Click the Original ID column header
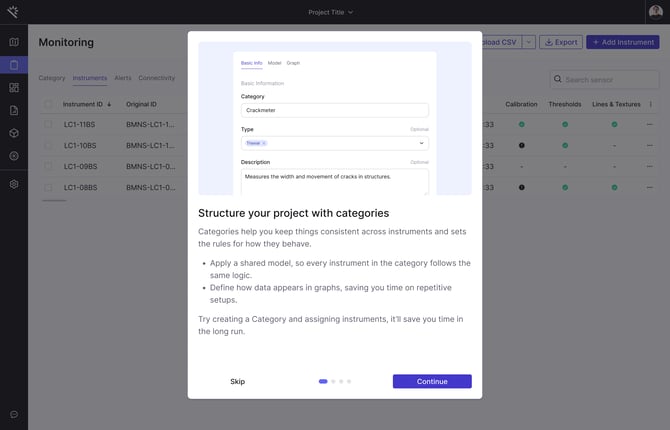Image resolution: width=670 pixels, height=430 pixels. tap(141, 104)
